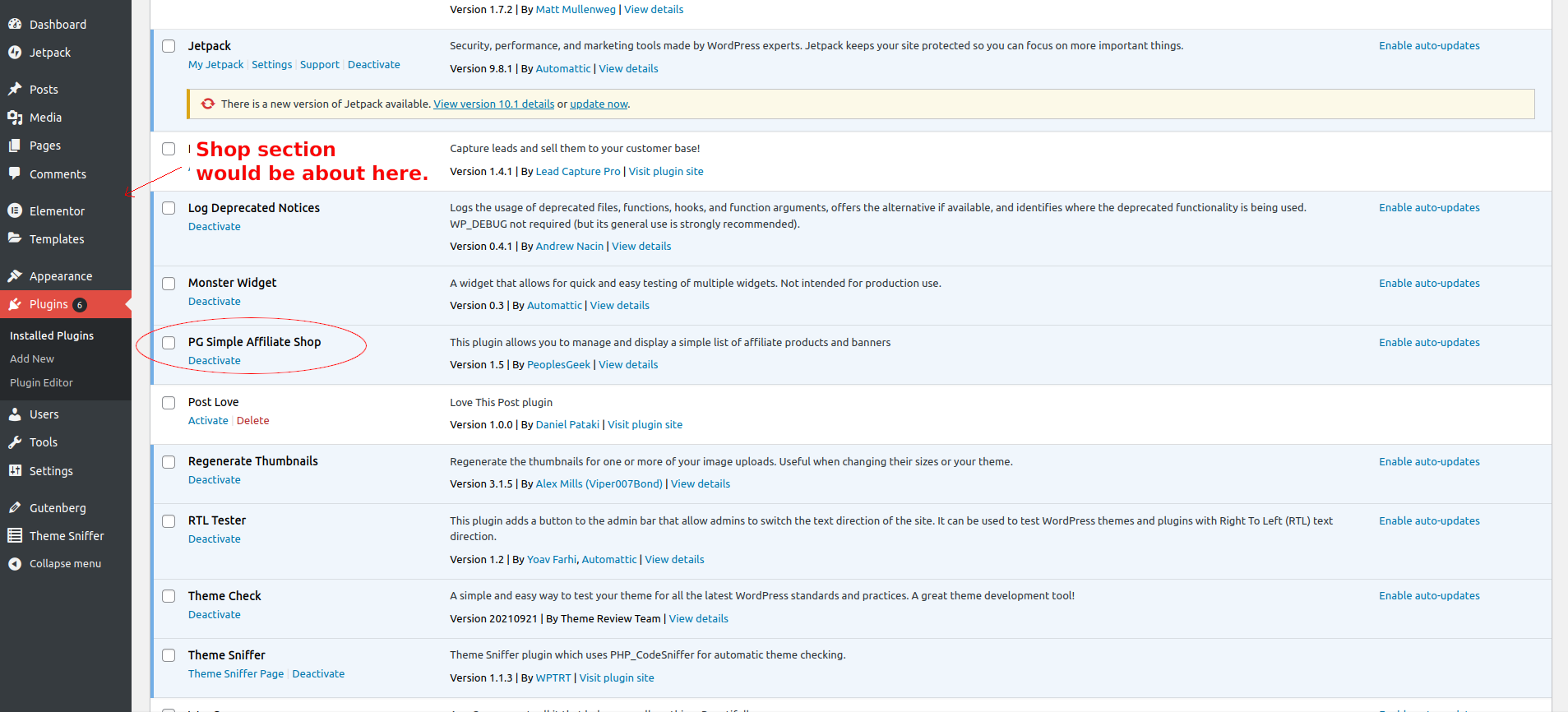Click the Settings sliders icon
Screen dimensions: 1568x712
(15, 471)
